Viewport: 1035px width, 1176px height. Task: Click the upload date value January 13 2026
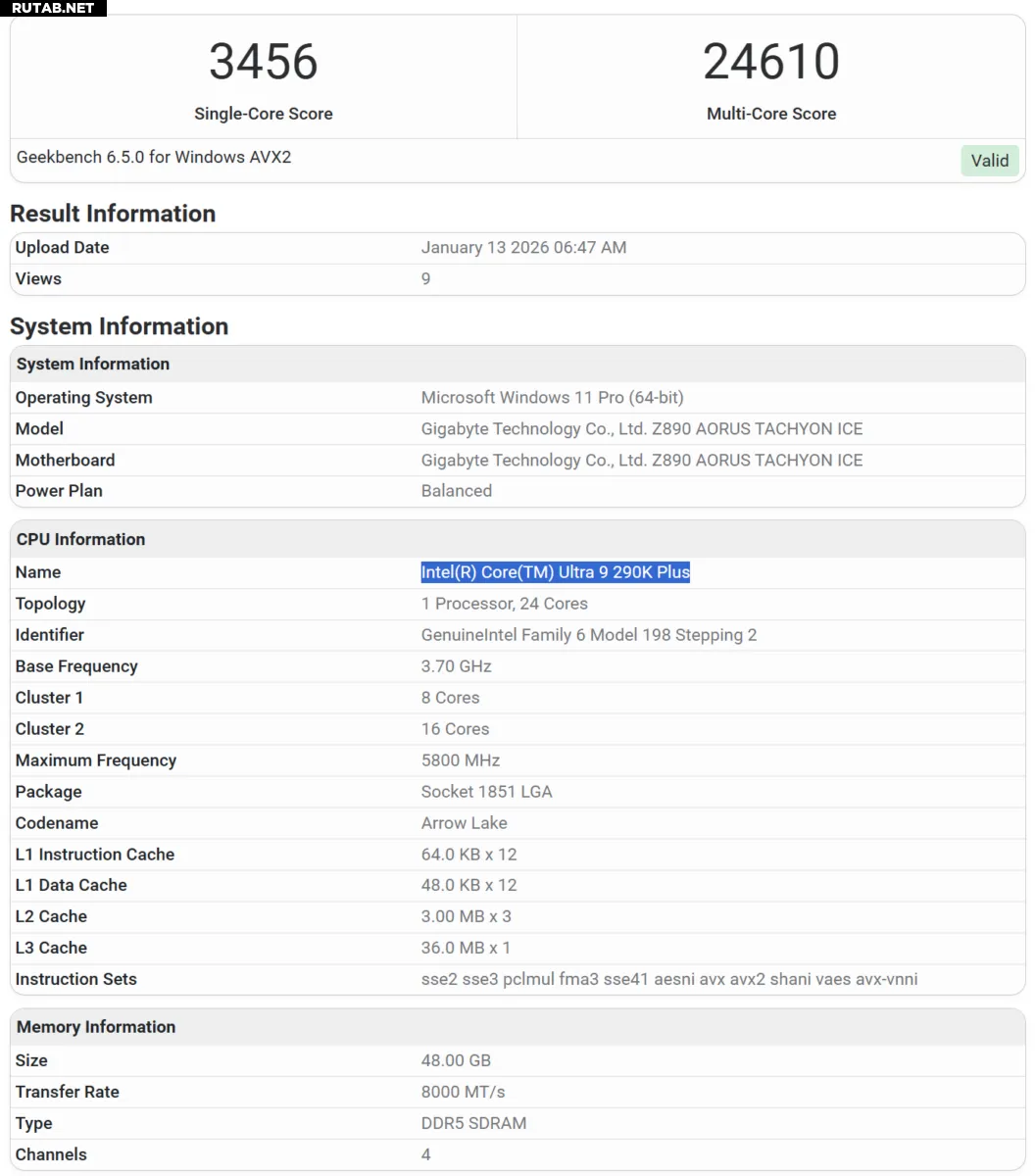[523, 248]
